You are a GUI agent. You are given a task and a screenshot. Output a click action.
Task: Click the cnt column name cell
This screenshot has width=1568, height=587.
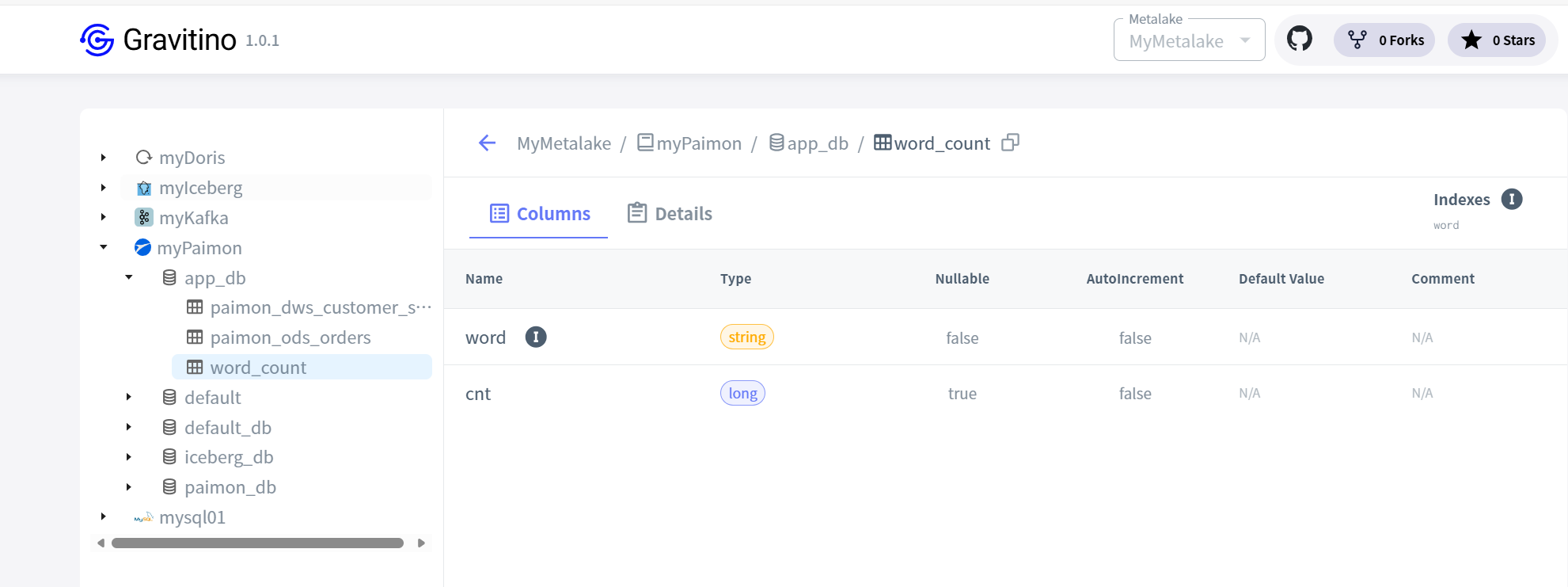tap(478, 394)
